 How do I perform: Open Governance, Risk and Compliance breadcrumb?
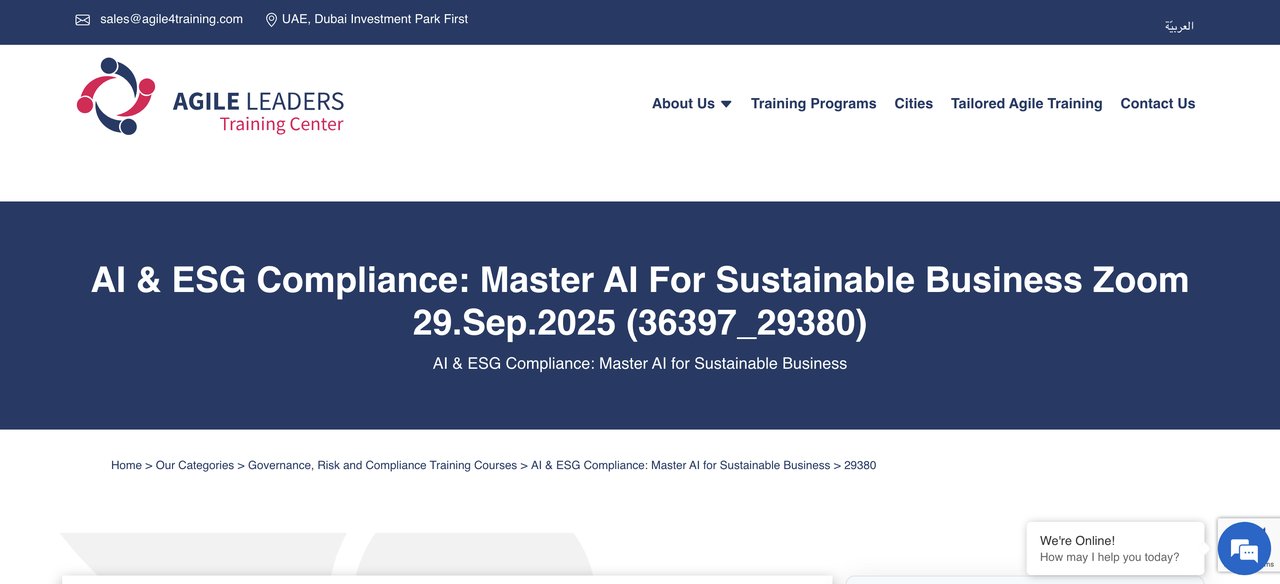point(382,465)
